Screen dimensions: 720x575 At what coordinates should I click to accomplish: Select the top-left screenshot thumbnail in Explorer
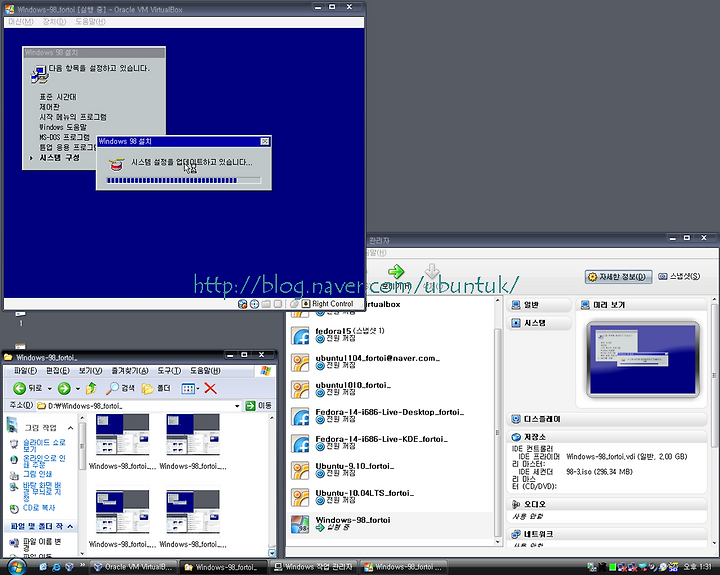pyautogui.click(x=122, y=434)
